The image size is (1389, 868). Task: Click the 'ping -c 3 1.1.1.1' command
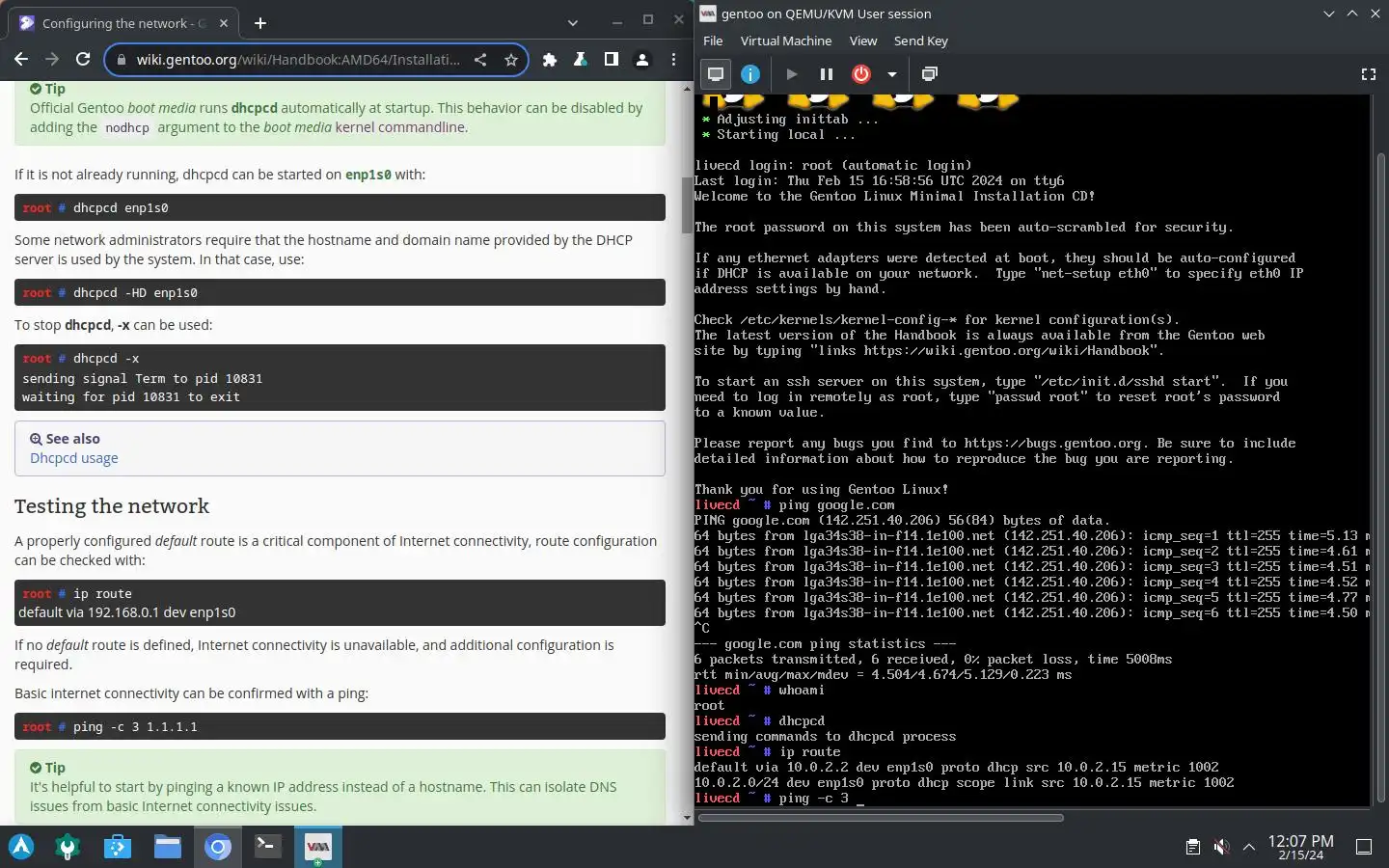[x=135, y=726]
